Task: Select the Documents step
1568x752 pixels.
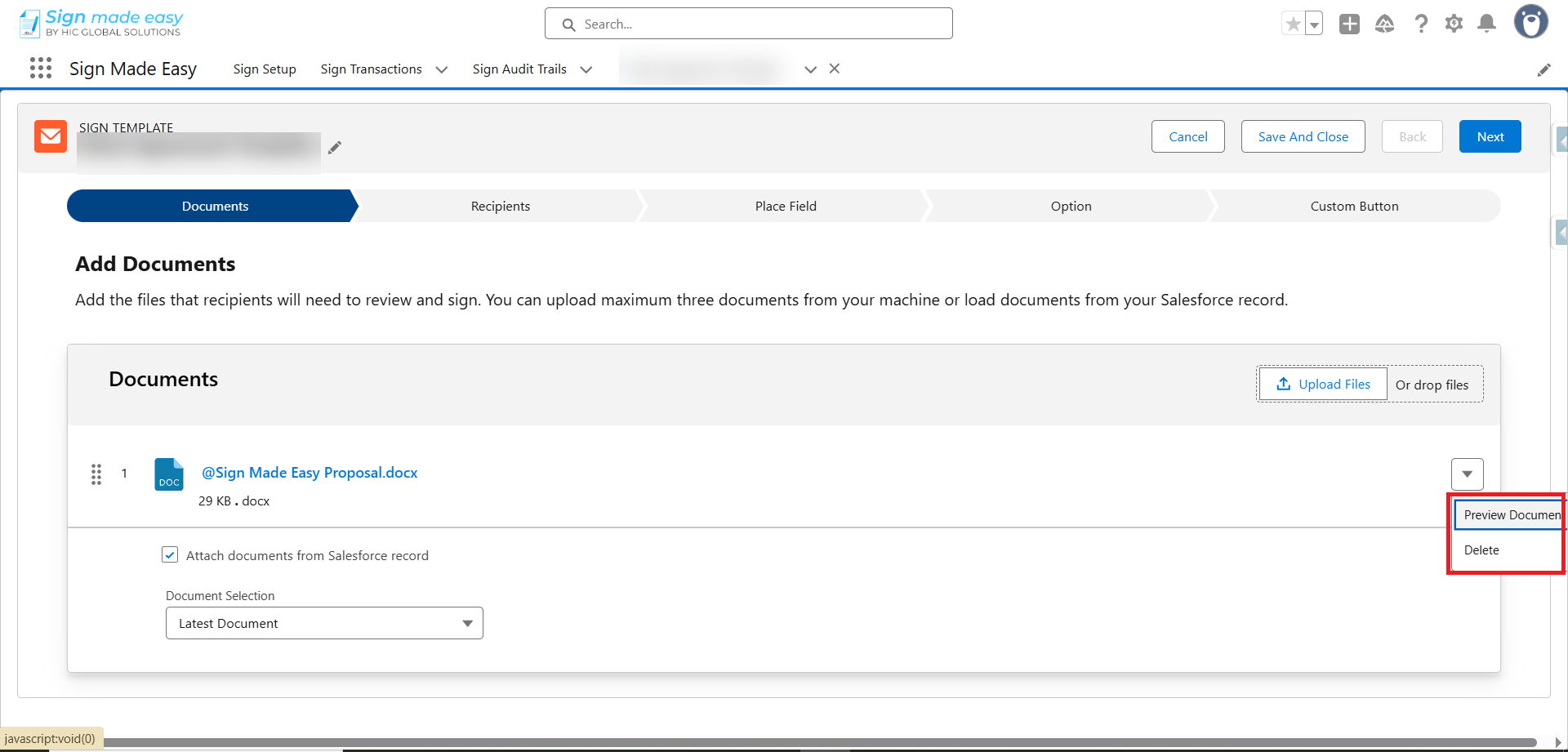Action: 215,206
